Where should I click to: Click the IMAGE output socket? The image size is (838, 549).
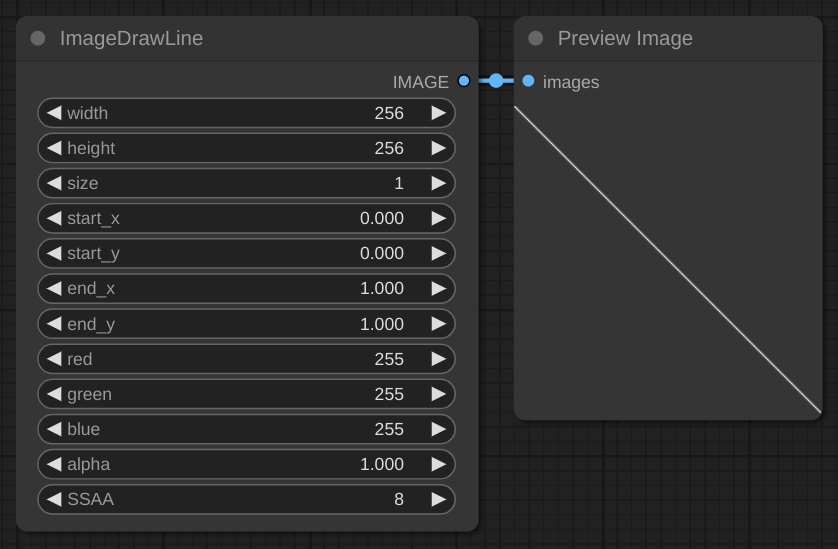[x=463, y=81]
